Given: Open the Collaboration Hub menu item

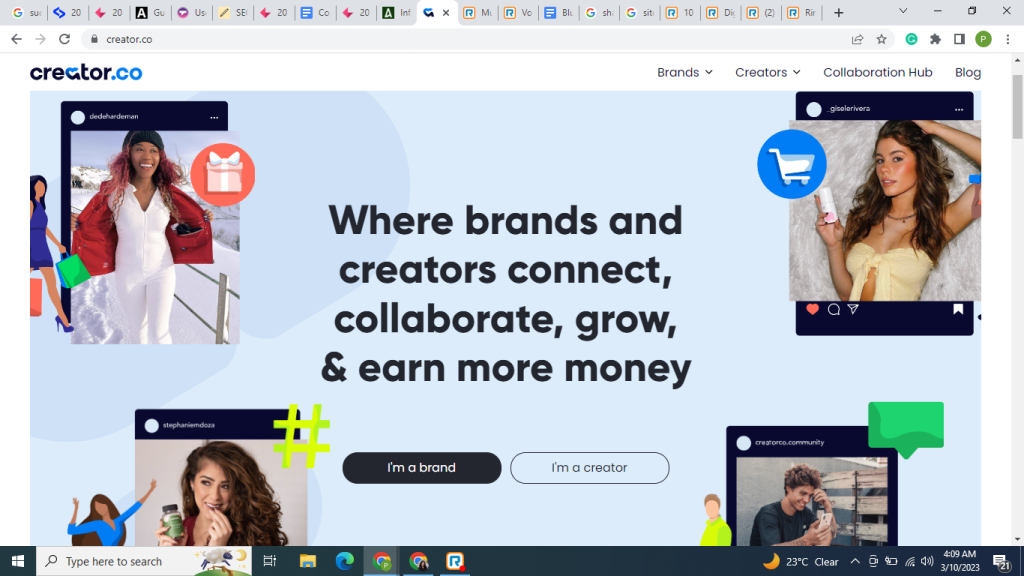Looking at the screenshot, I should point(877,72).
